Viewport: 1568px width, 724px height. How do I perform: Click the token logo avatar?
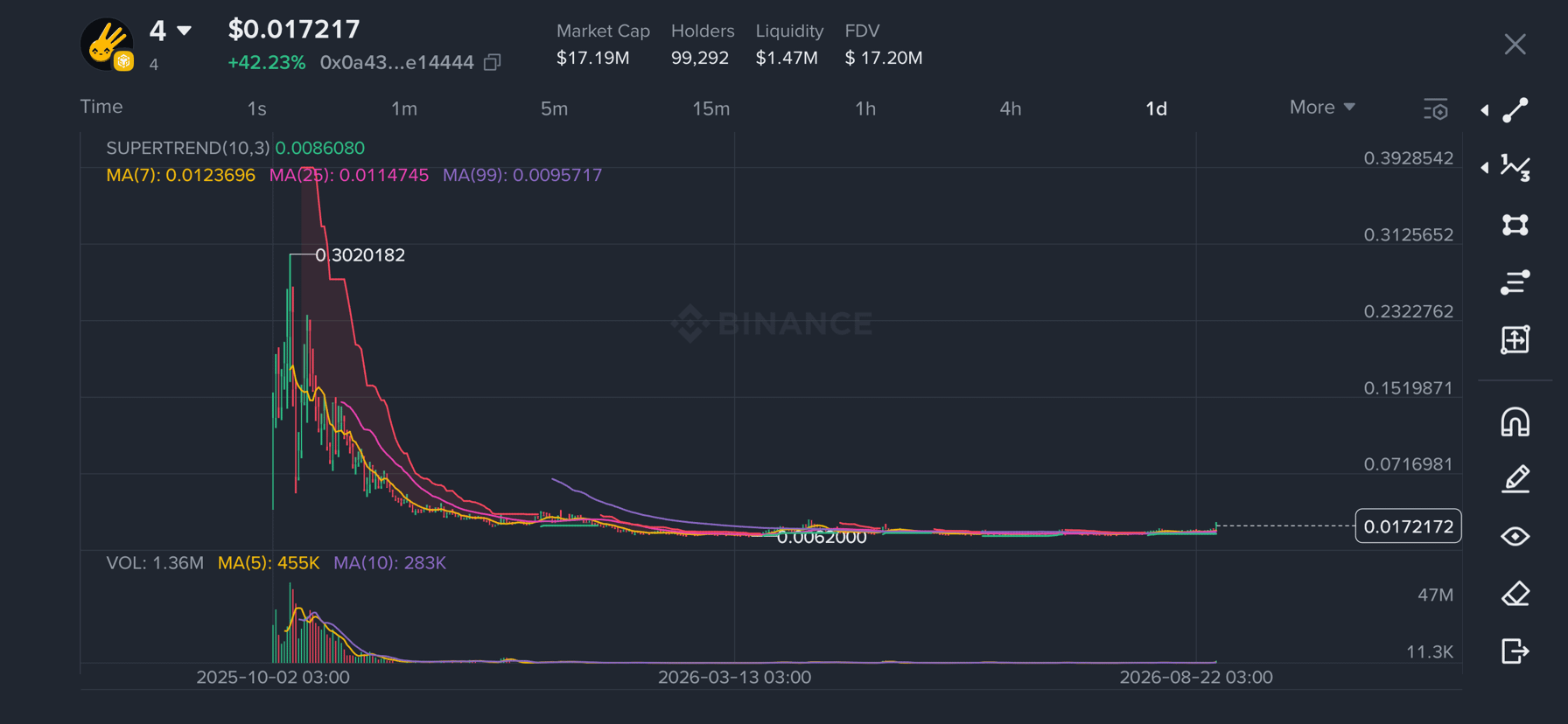point(107,44)
